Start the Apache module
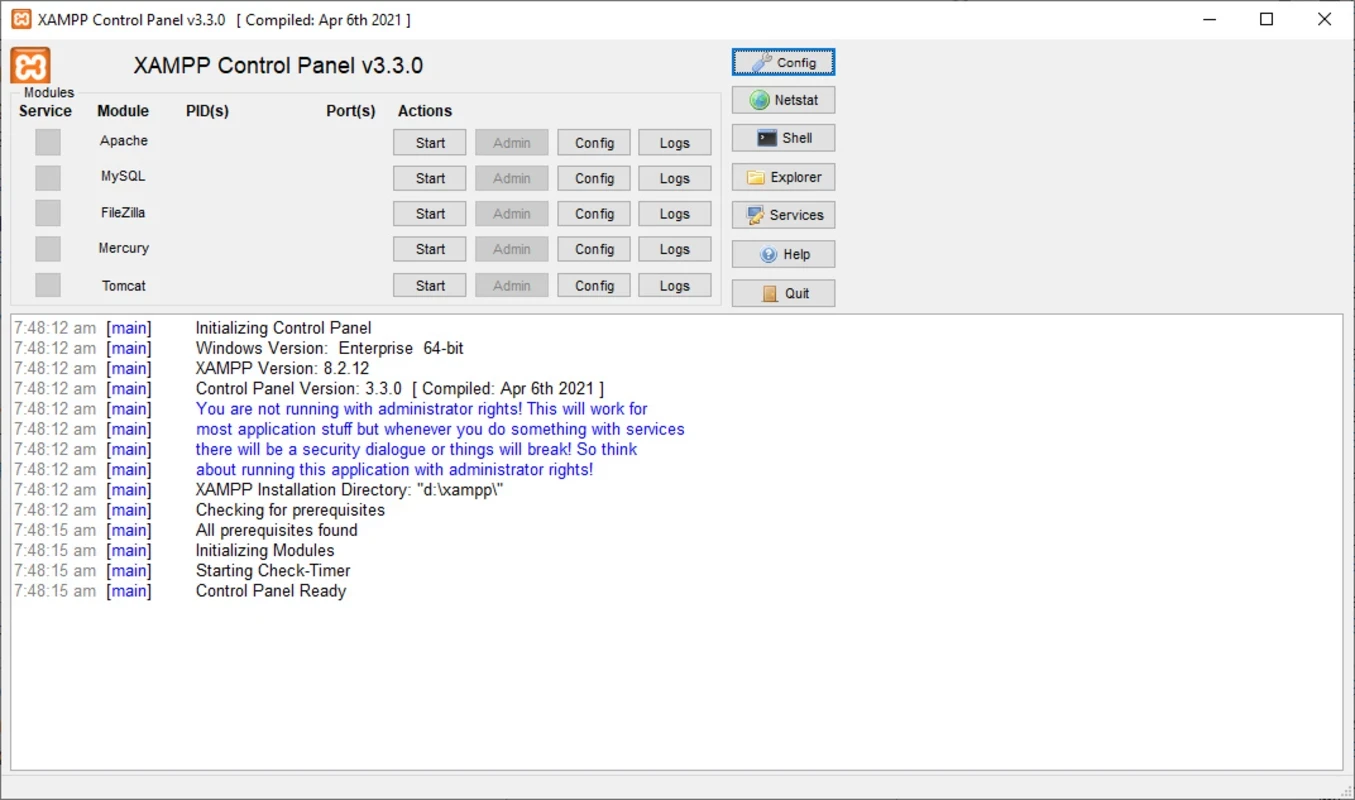Screen dimensions: 1355x800 pos(430,143)
